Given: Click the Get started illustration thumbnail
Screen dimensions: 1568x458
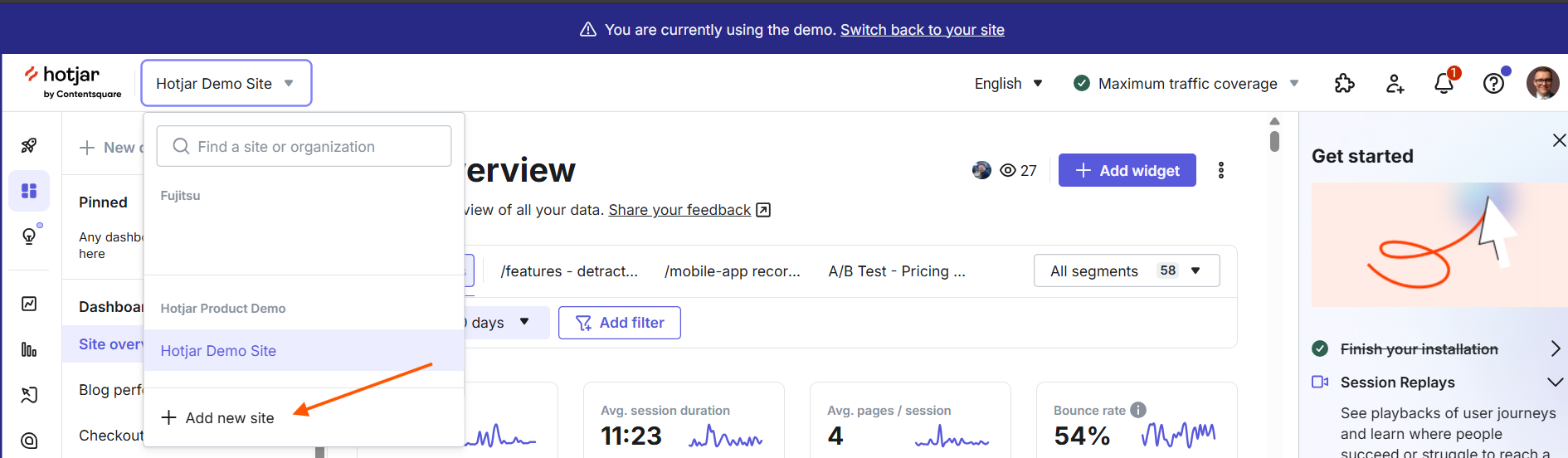Looking at the screenshot, I should click(1439, 245).
